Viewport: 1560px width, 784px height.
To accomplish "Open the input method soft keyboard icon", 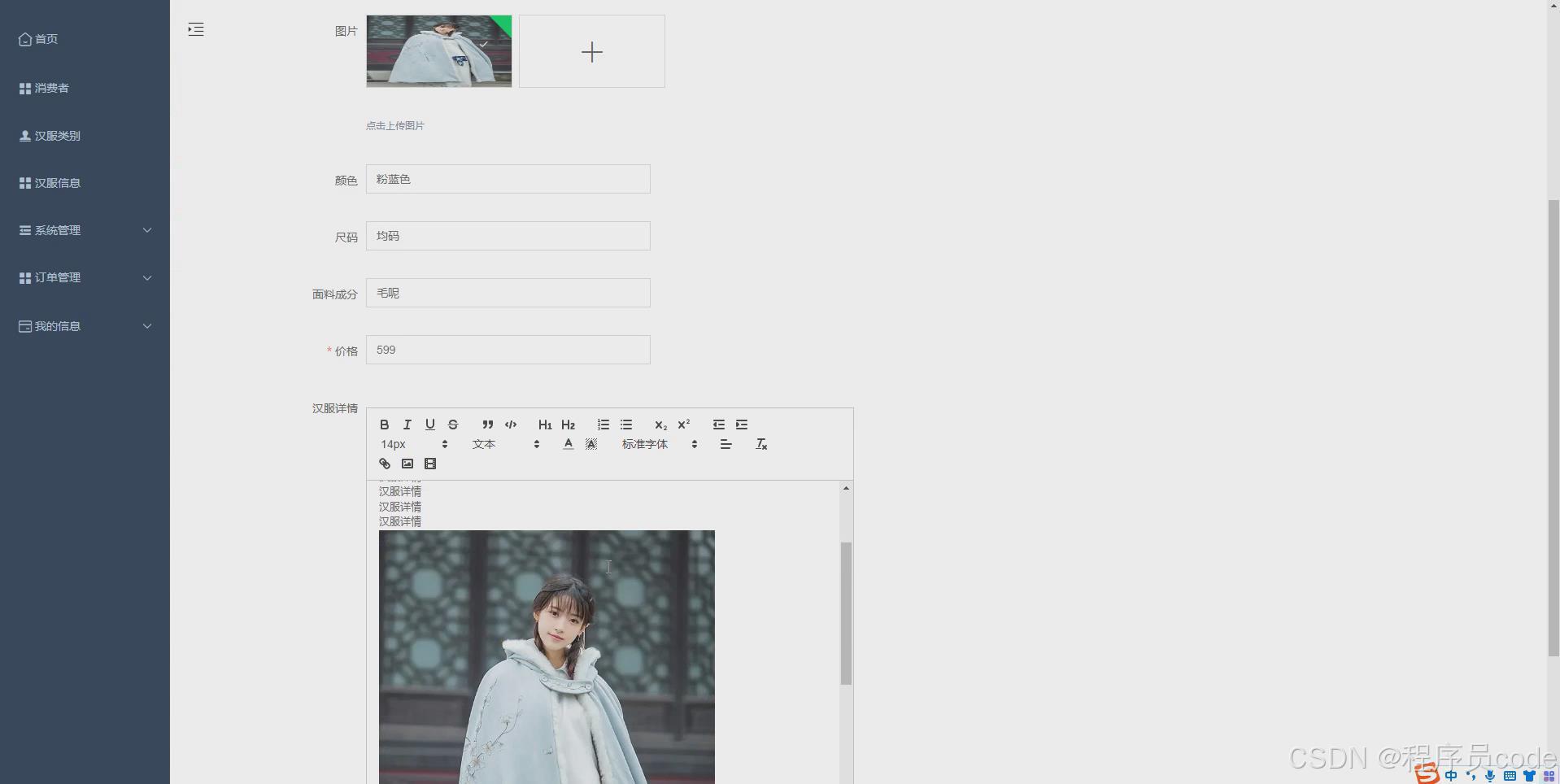I will pyautogui.click(x=1510, y=776).
